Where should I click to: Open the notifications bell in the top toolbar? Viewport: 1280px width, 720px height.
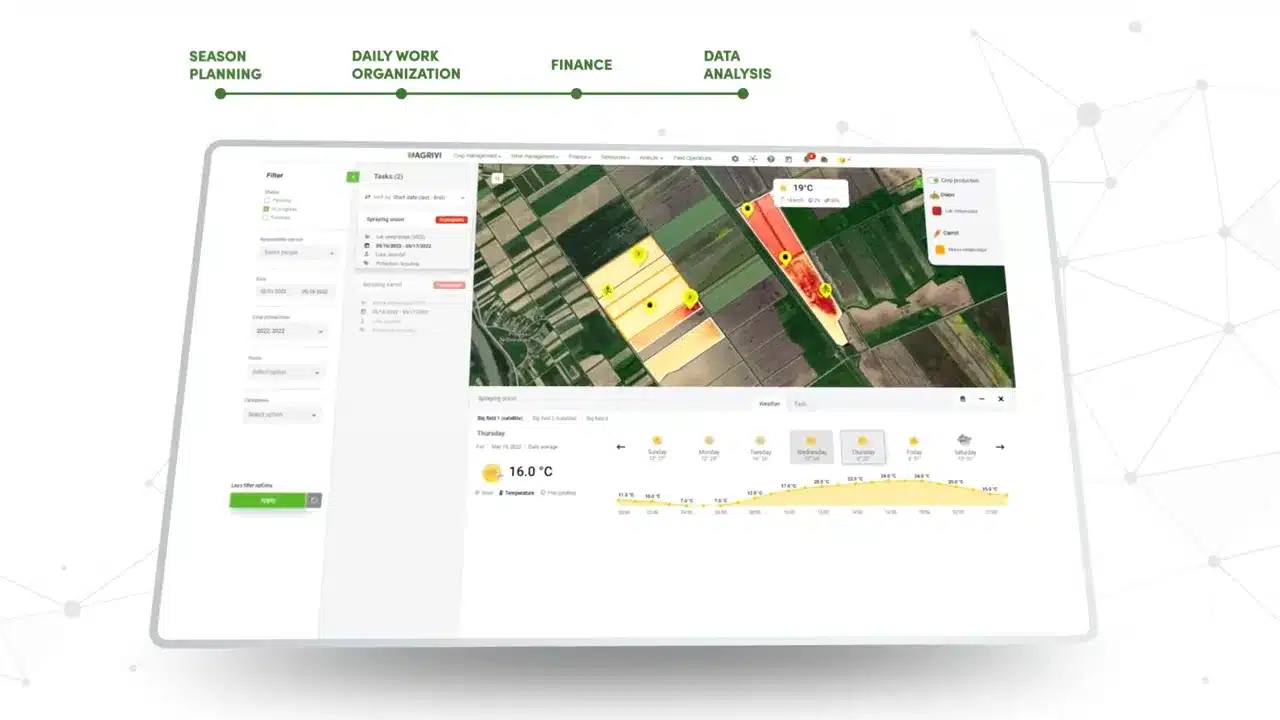(x=807, y=158)
